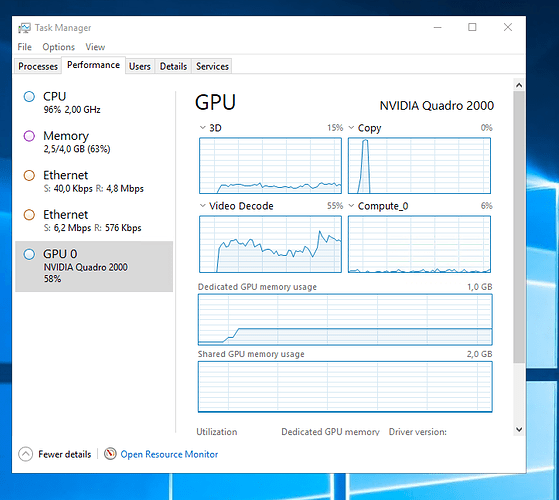
Task: Select GPU 0 NVIDIA Quadro 2000 item
Action: (x=94, y=266)
